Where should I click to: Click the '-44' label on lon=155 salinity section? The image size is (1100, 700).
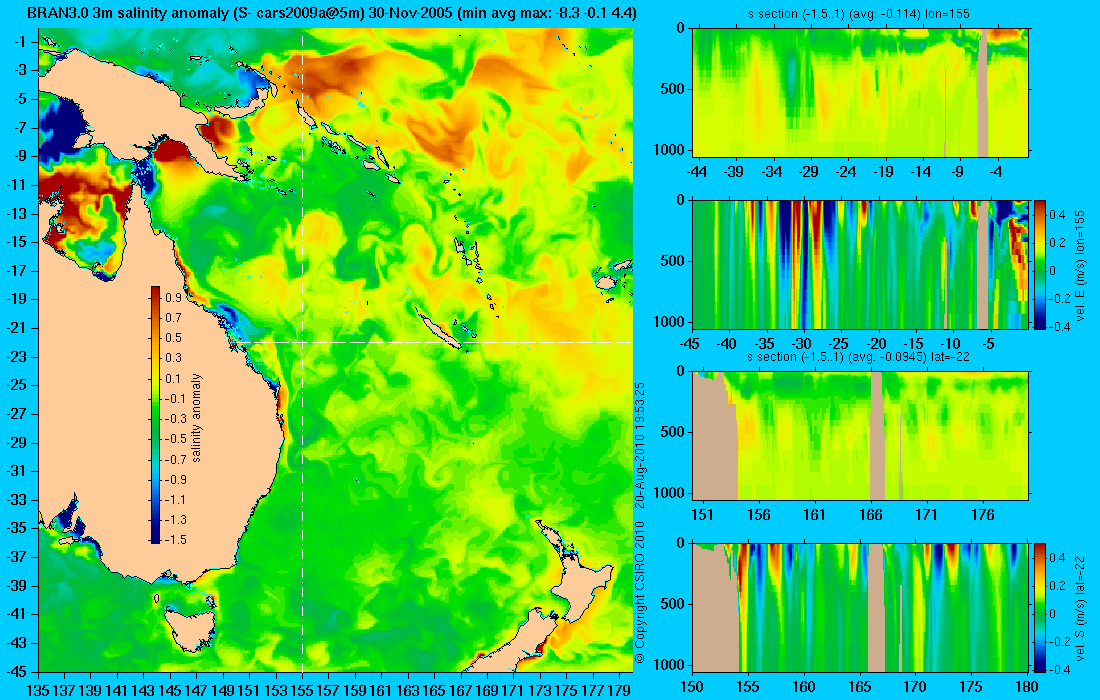(x=697, y=172)
